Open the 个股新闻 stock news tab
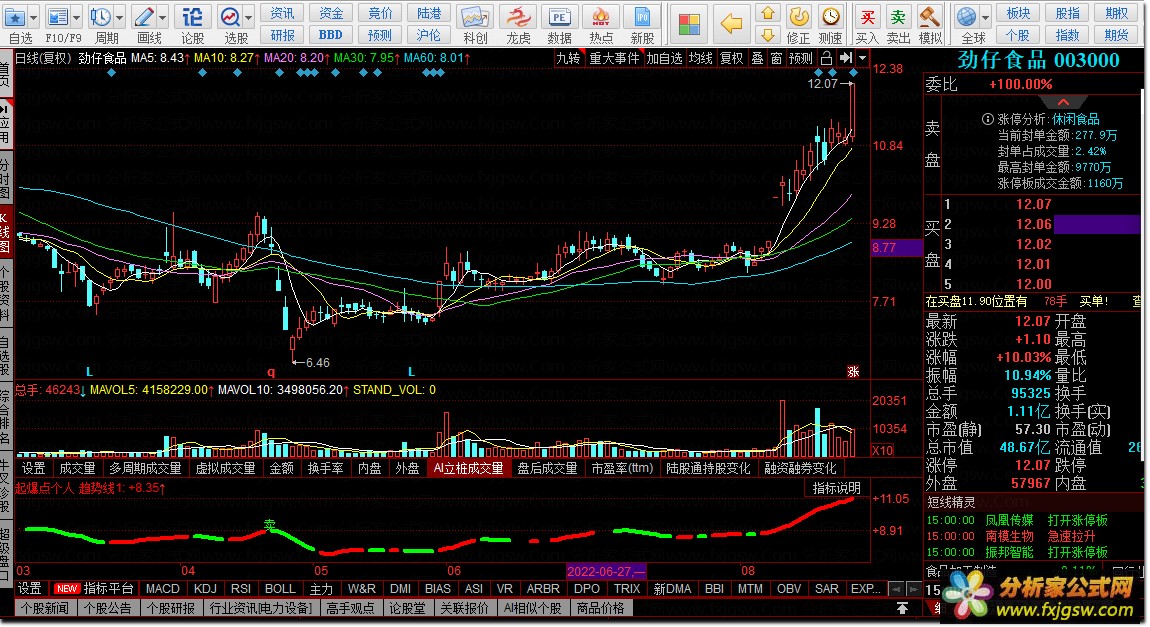The height and width of the screenshot is (627, 1150). (x=45, y=609)
